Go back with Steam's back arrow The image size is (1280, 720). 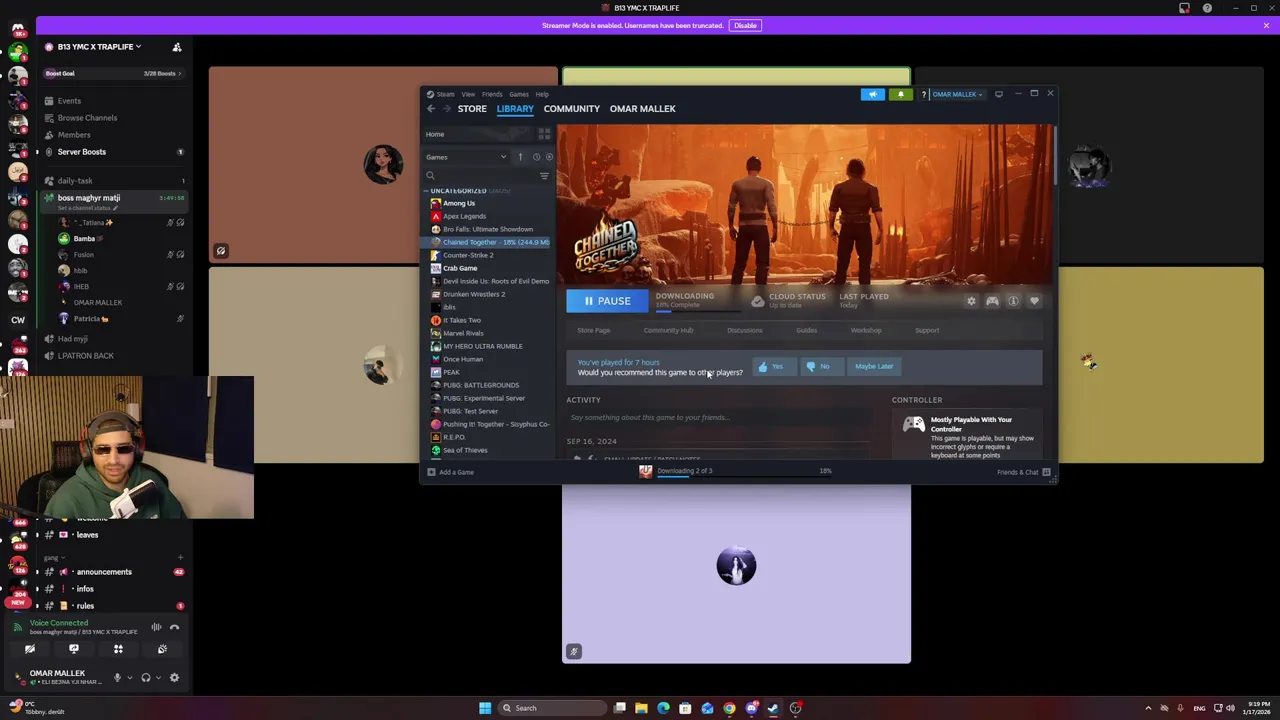tap(431, 109)
